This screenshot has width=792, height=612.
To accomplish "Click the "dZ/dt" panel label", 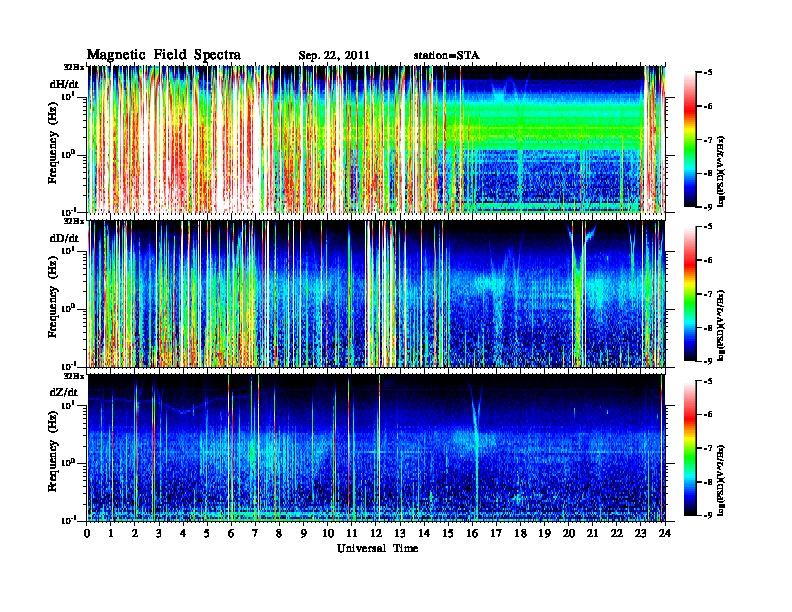I will (x=64, y=392).
